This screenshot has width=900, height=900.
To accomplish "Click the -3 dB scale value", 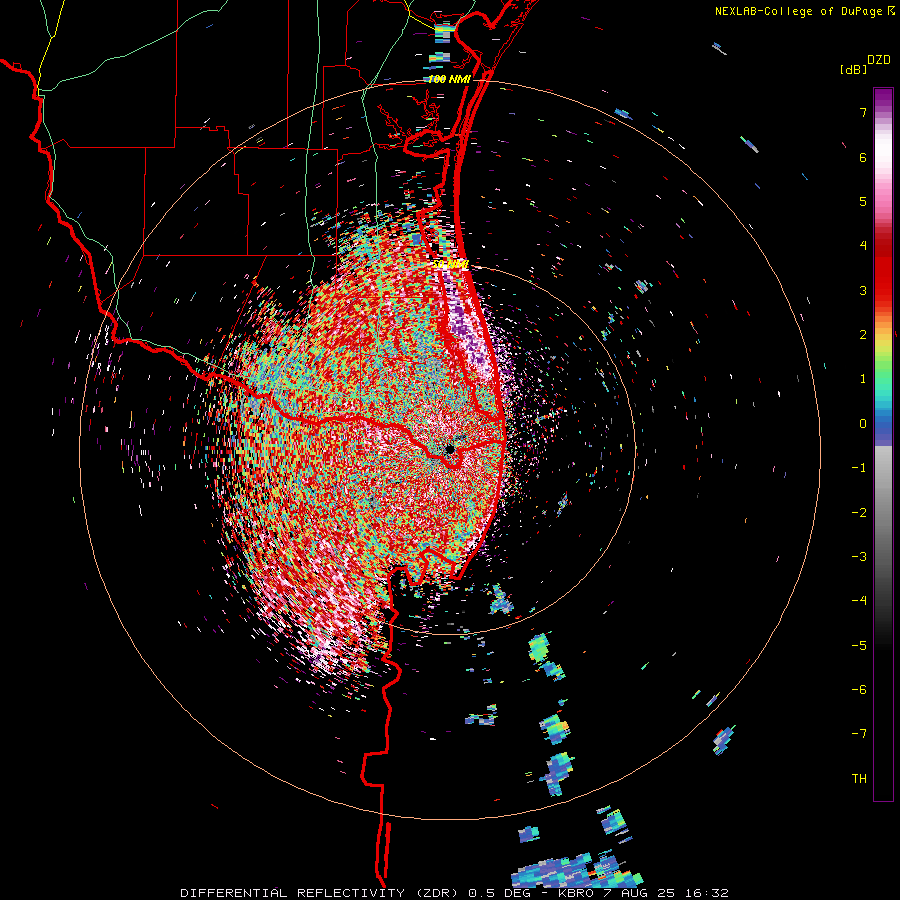I will pos(859,557).
